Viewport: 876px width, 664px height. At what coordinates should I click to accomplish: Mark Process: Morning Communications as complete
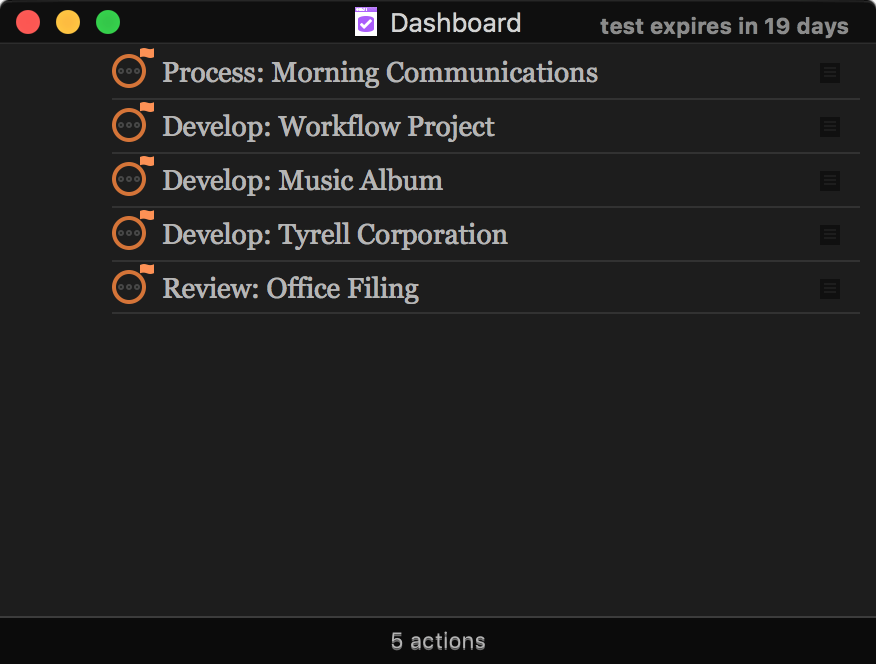click(x=129, y=71)
